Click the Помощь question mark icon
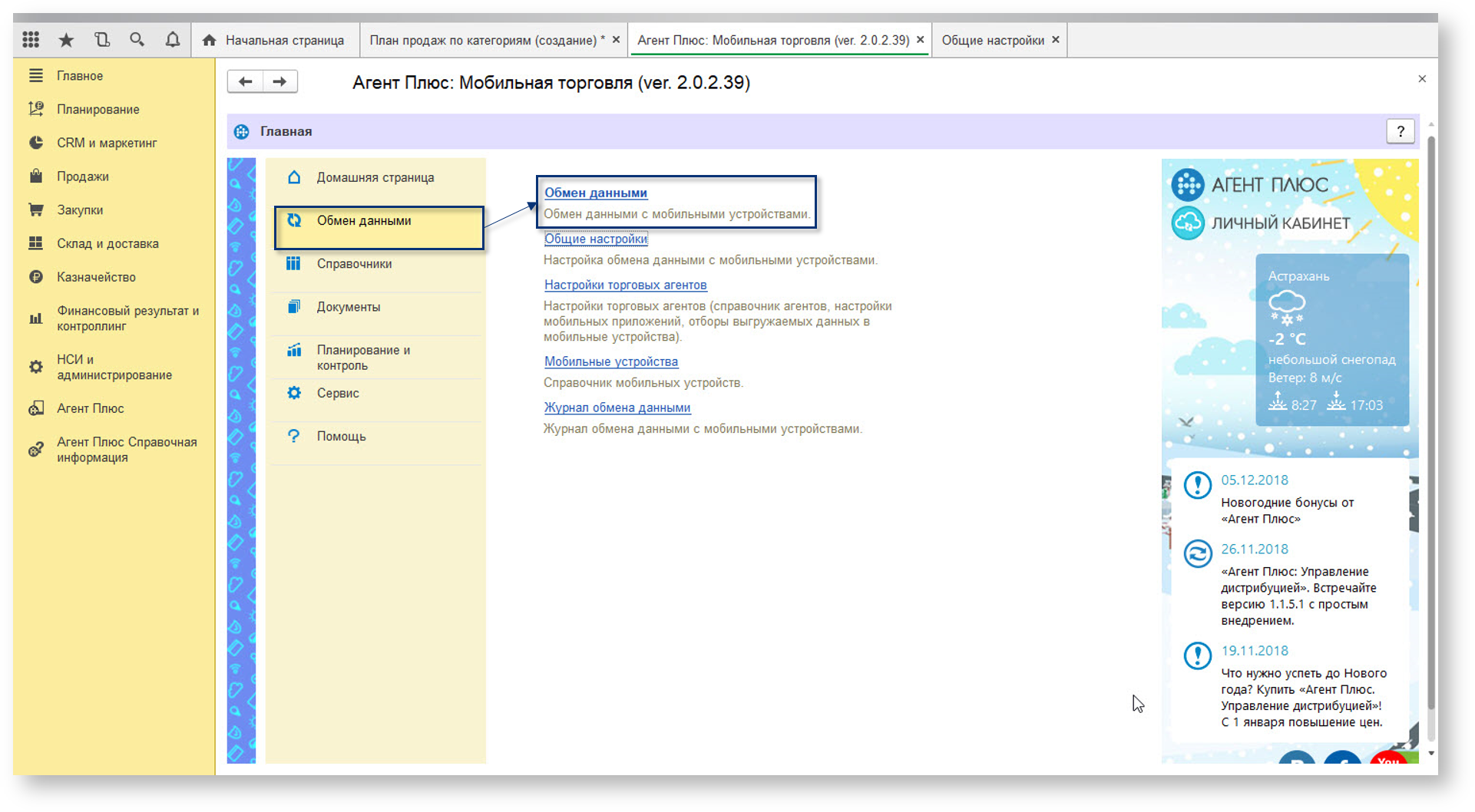Viewport: 1475px width, 812px height. [293, 436]
